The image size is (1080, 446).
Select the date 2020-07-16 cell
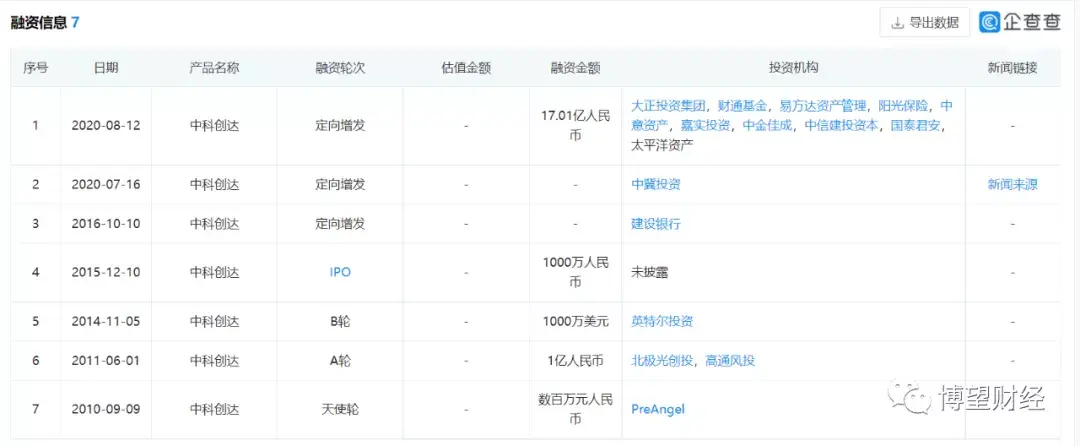[106, 184]
